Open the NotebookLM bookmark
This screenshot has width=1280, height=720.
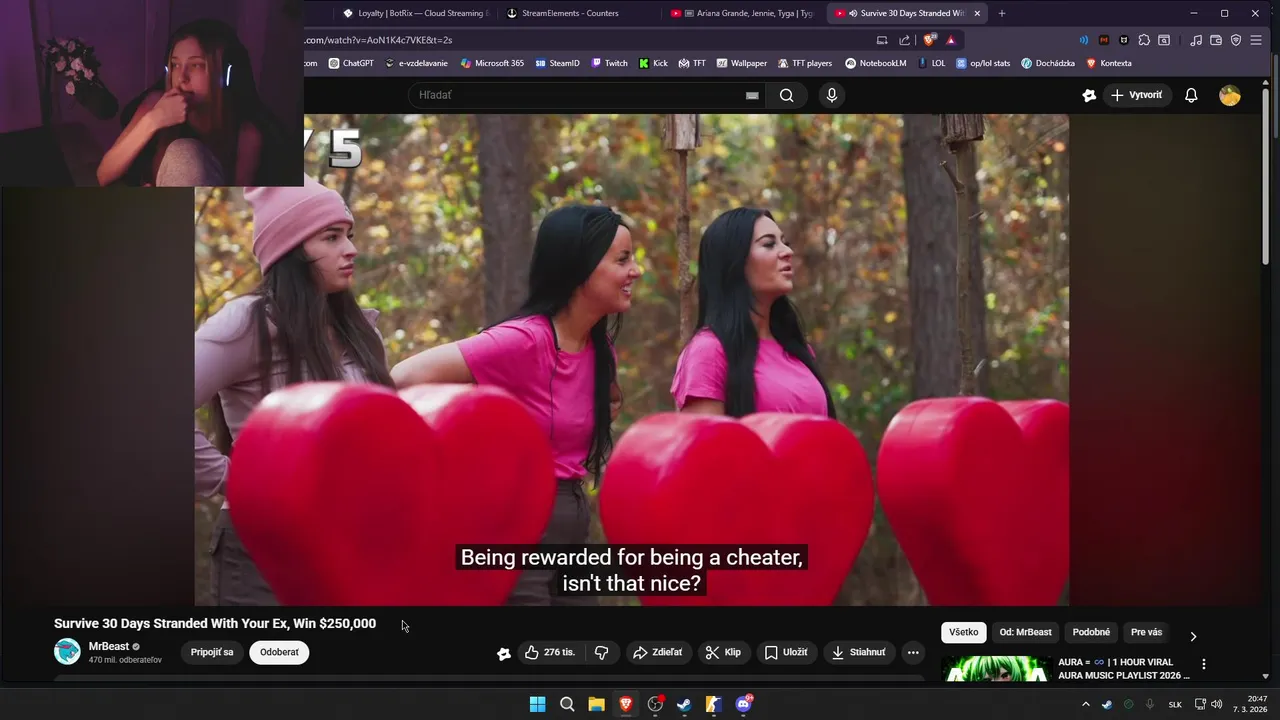coord(876,63)
